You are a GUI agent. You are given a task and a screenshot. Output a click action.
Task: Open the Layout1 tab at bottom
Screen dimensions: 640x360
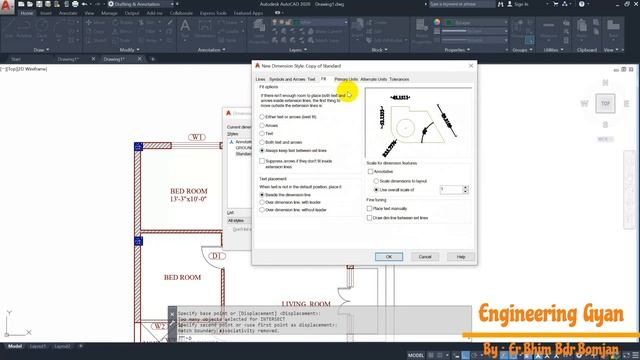38,346
